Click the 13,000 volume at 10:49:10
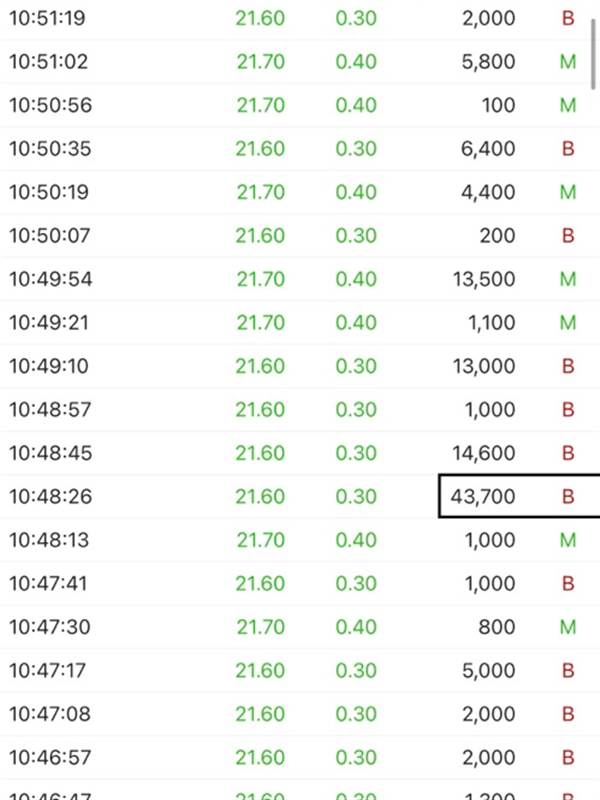600x800 pixels. (x=484, y=366)
